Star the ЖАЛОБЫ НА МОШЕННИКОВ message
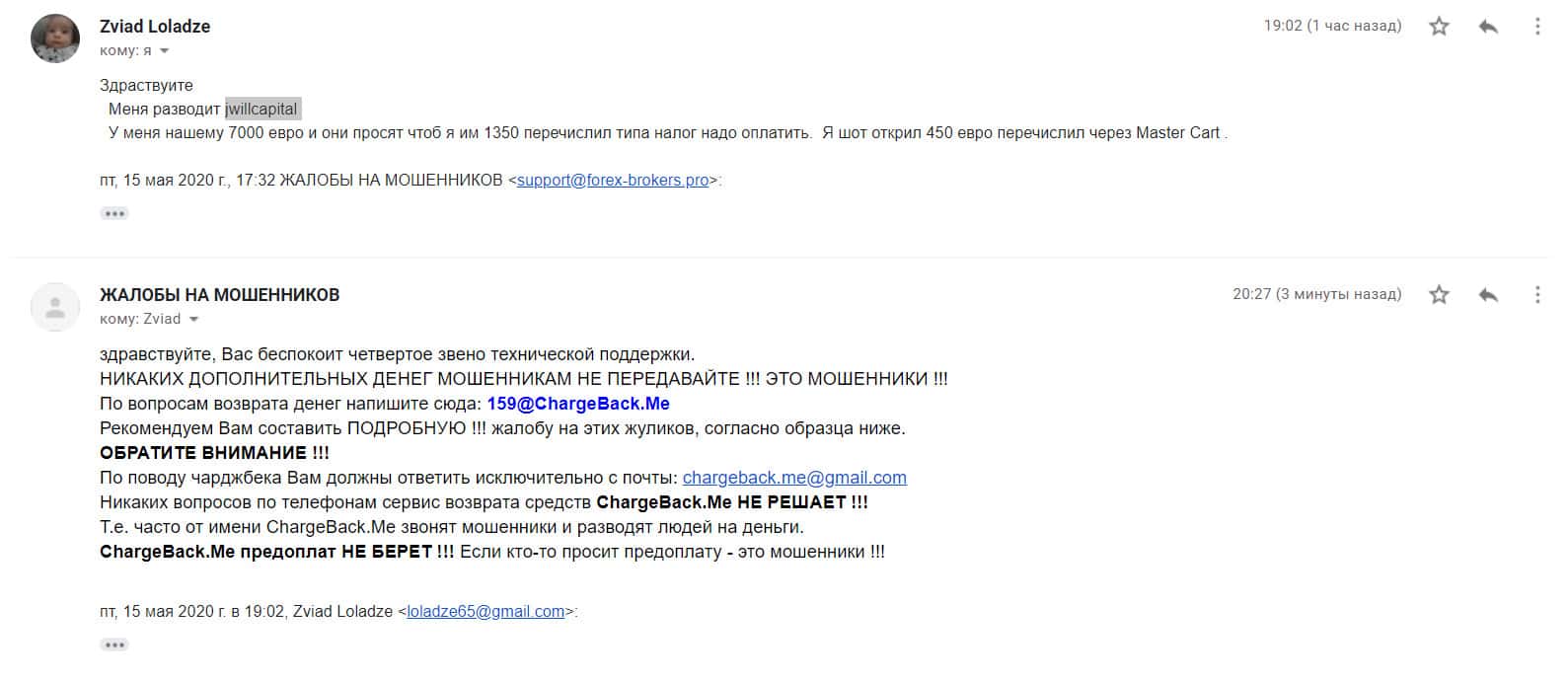Image resolution: width=1568 pixels, height=680 pixels. (x=1439, y=294)
